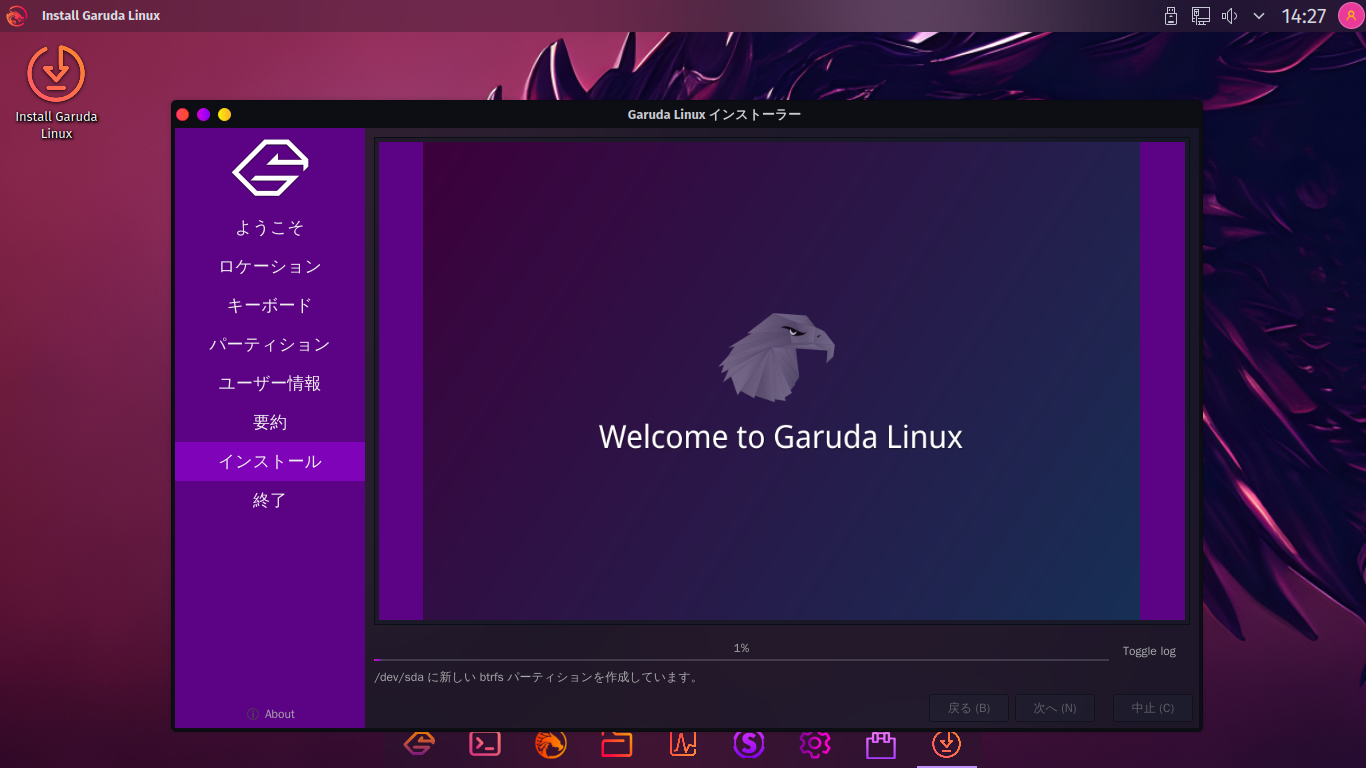Click Welcome to Garuda Linux text
Screen dimensions: 1366x768
pyautogui.click(x=781, y=437)
